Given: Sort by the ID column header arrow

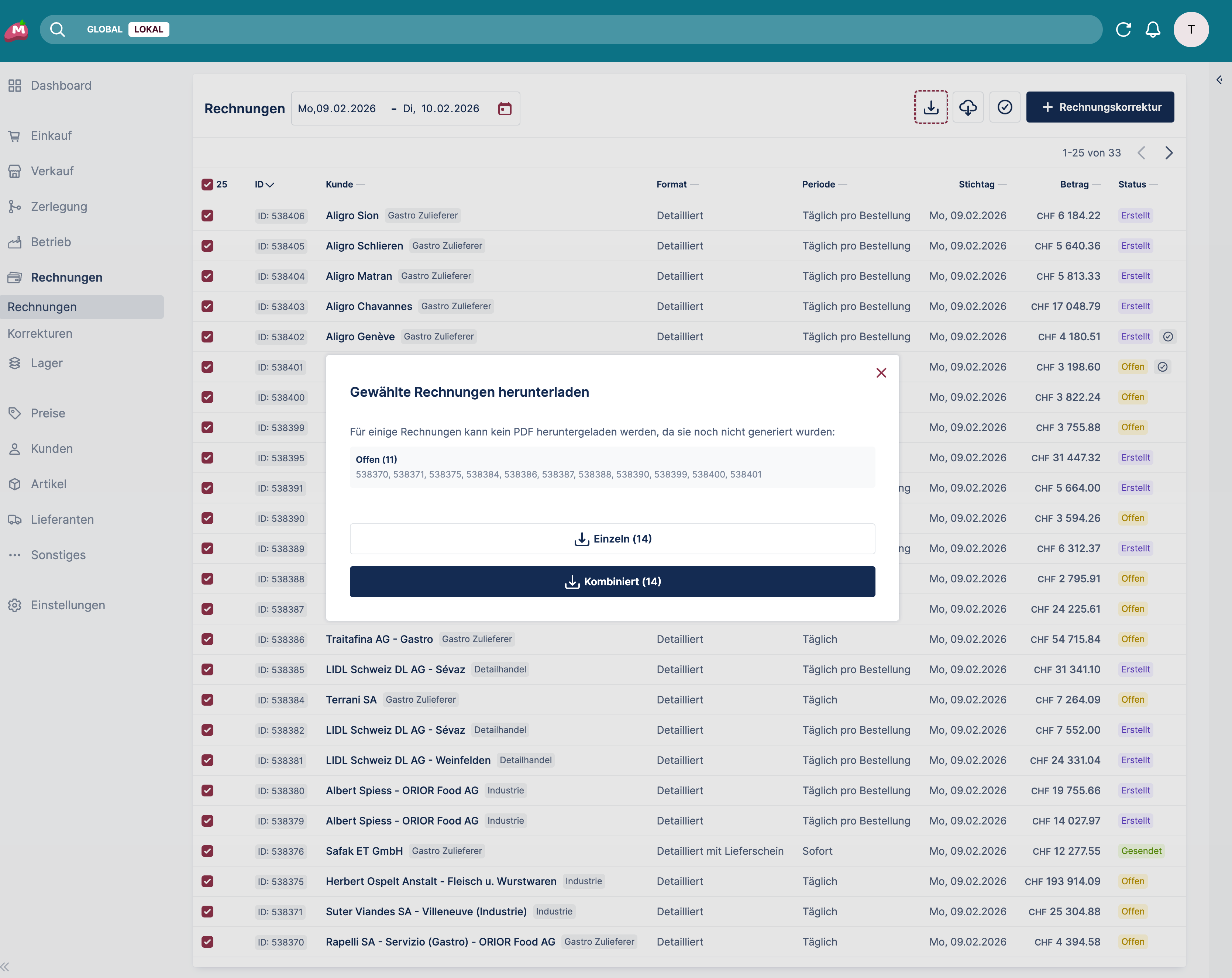Looking at the screenshot, I should coord(270,185).
